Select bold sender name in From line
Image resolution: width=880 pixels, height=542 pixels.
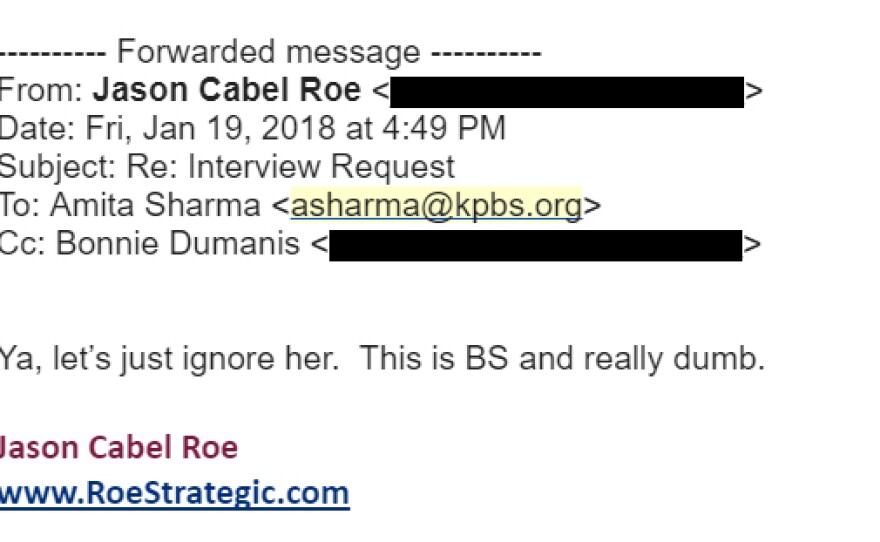[227, 91]
